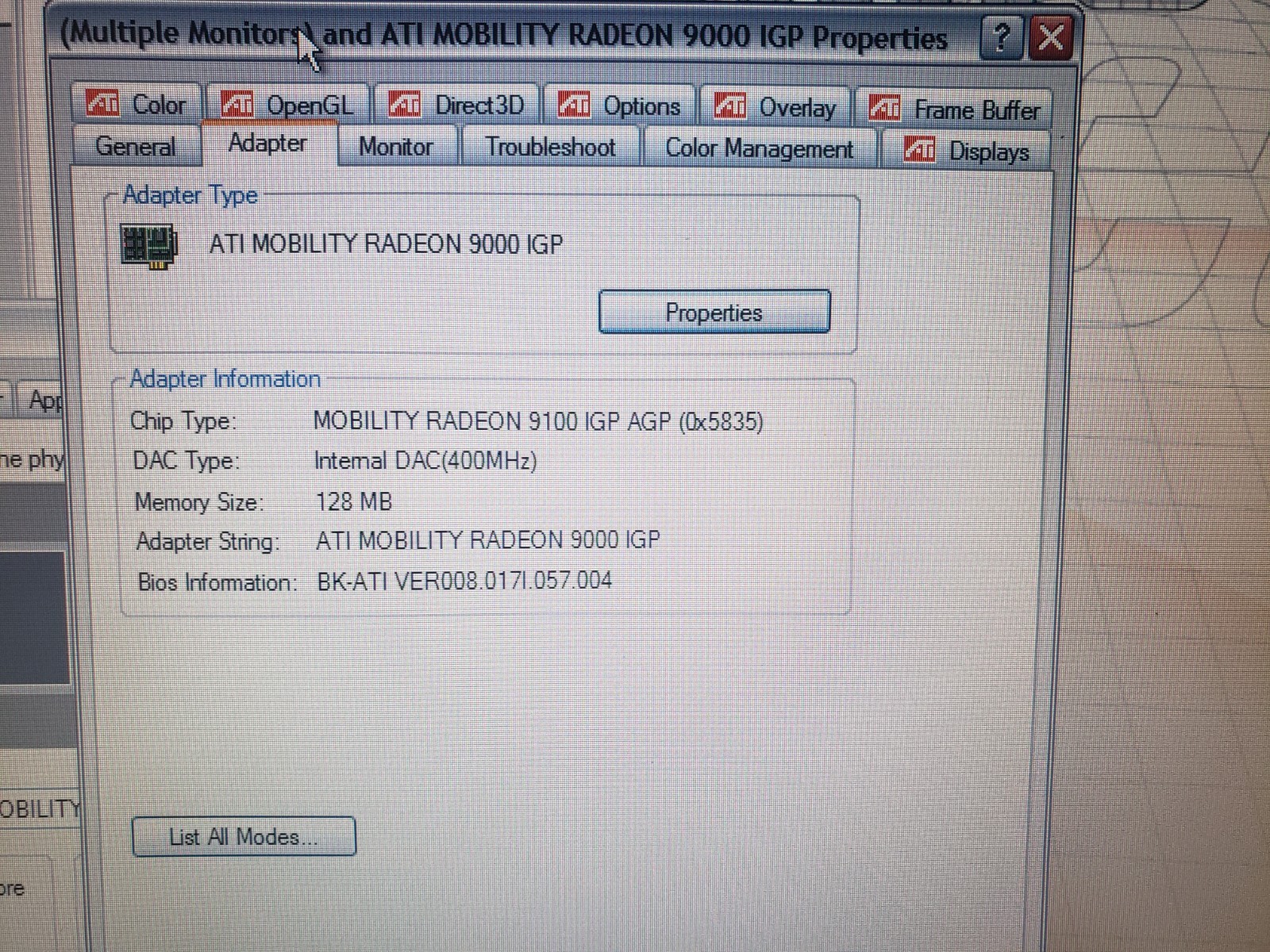Click the ATI logo on Frame Buffer tab
The height and width of the screenshot is (952, 1270).
(x=884, y=107)
